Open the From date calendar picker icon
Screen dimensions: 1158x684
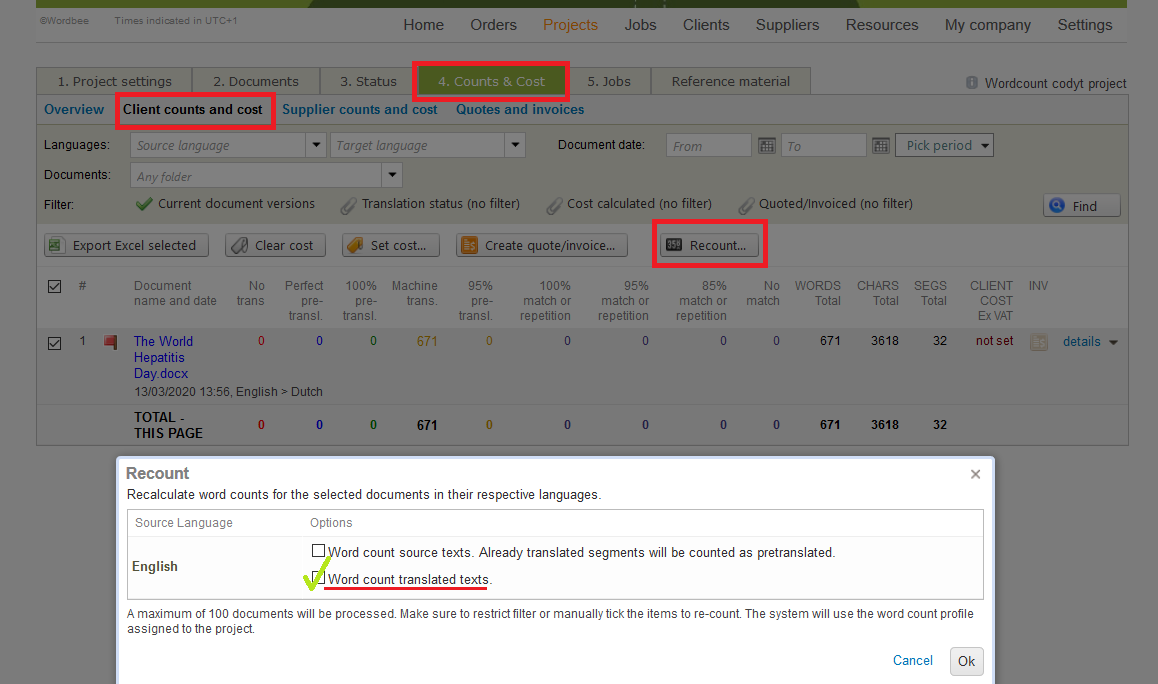(767, 146)
